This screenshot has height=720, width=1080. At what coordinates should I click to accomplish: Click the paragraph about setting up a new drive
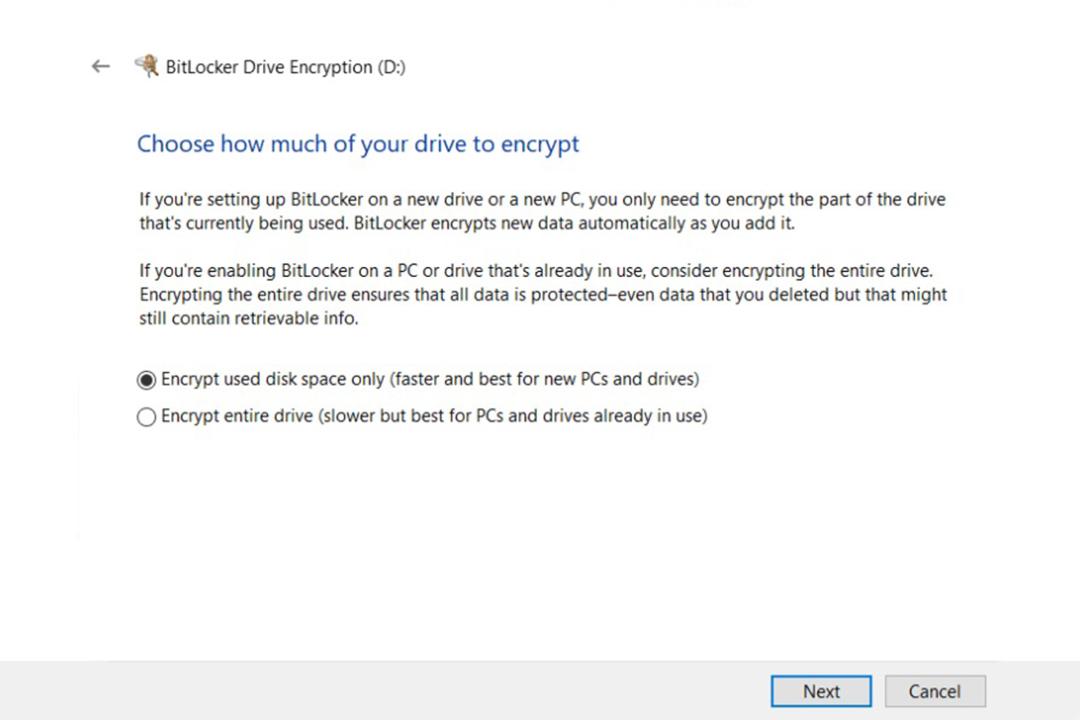[542, 211]
